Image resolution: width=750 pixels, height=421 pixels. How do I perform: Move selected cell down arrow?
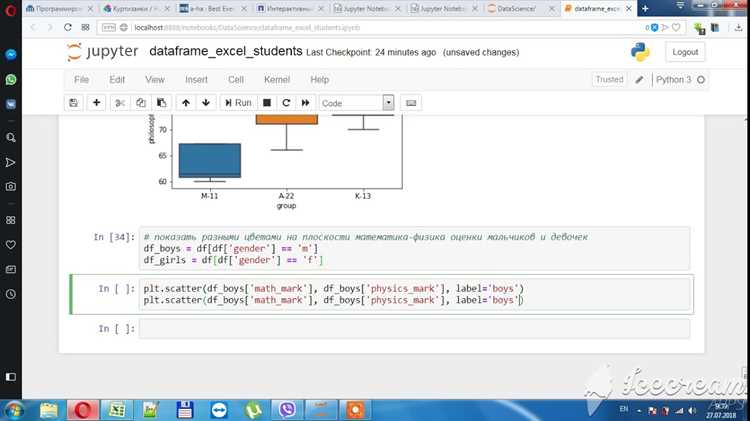(x=206, y=103)
